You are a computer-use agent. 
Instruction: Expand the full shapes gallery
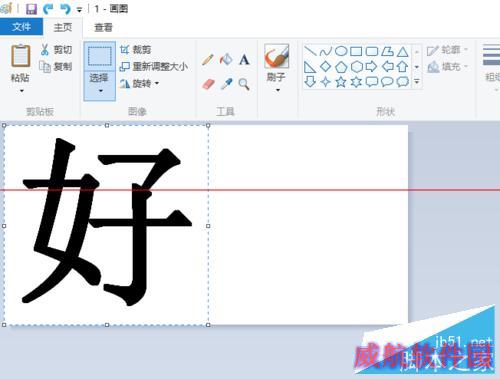(417, 81)
